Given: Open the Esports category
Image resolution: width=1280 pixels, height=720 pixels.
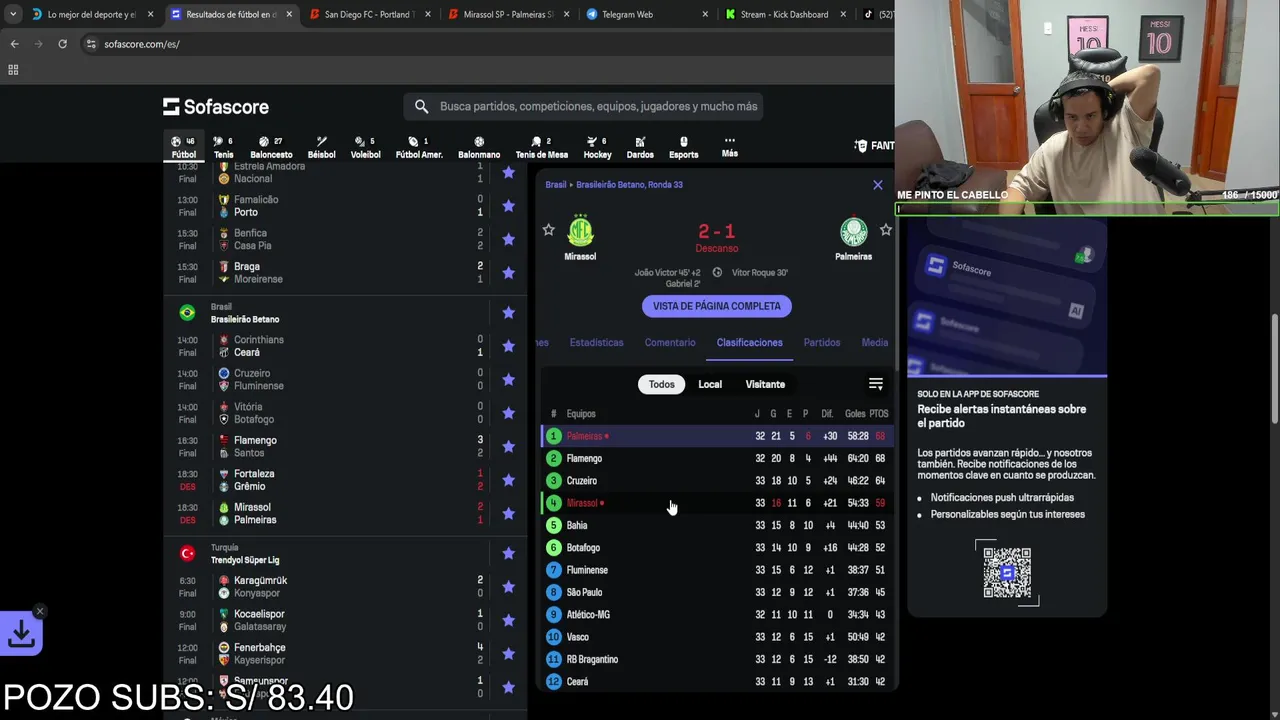Looking at the screenshot, I should 683,147.
